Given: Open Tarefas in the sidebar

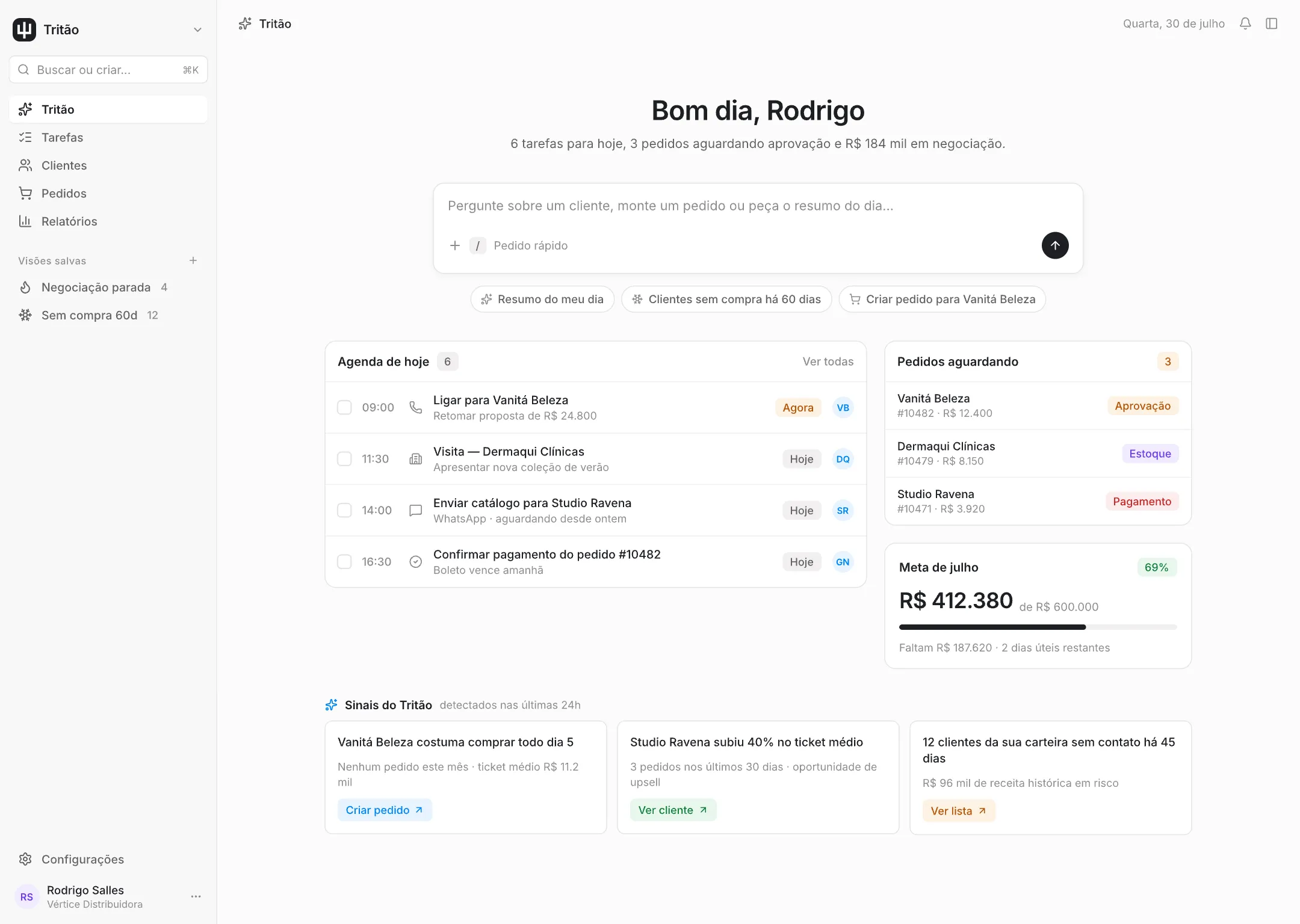Looking at the screenshot, I should [108, 137].
